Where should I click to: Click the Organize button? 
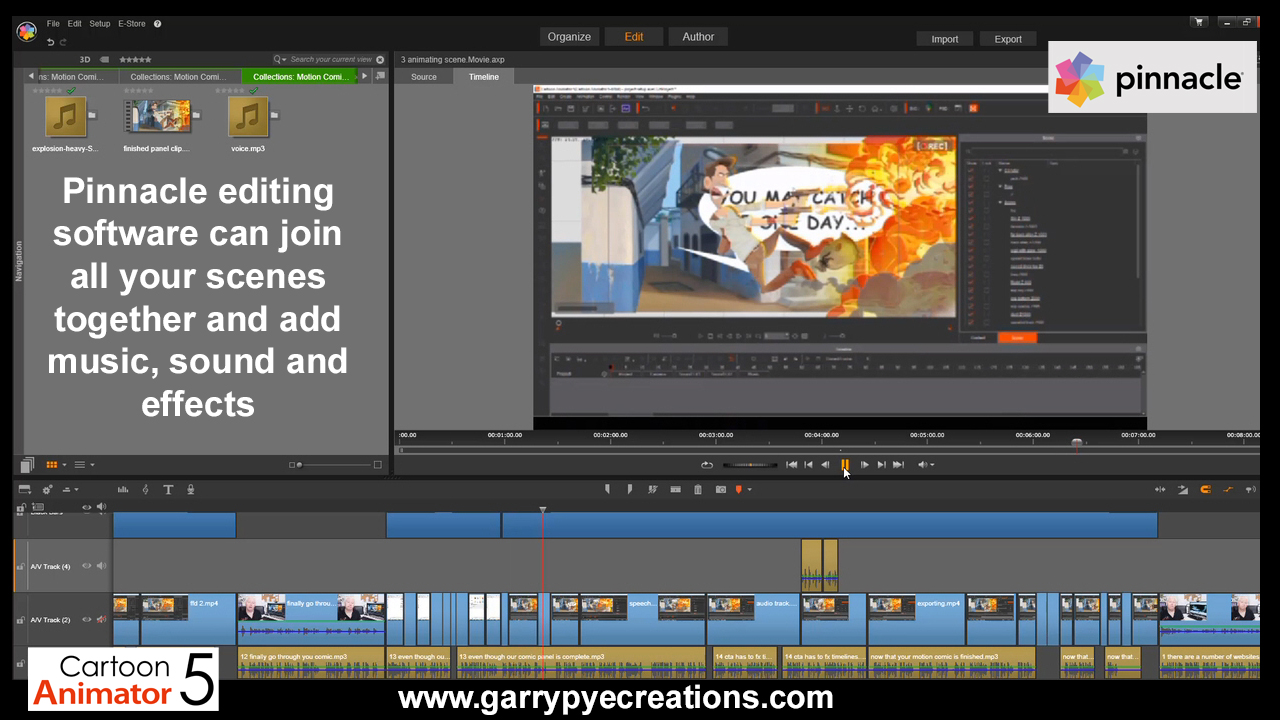click(x=569, y=37)
